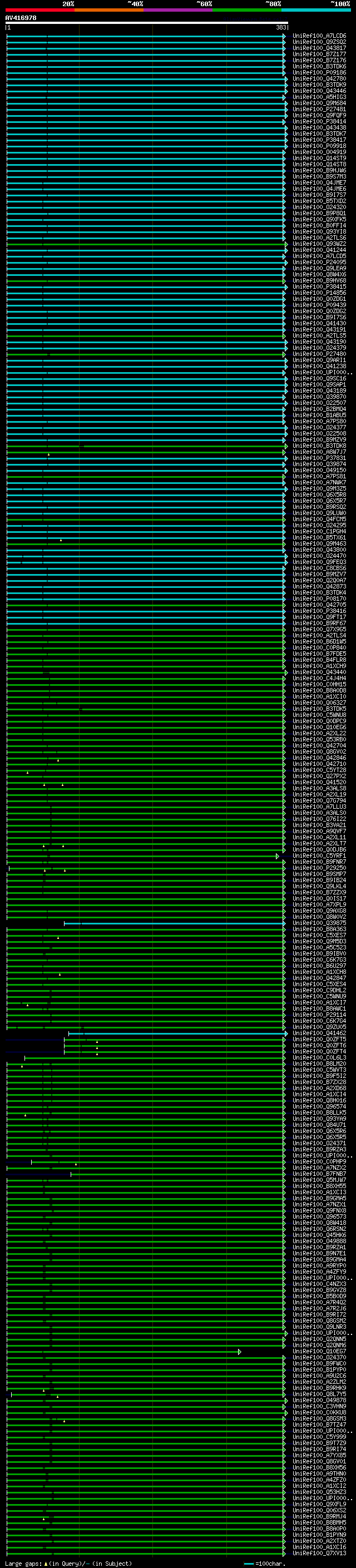Viewport: 356px width, 1568px height.
Task: Open hit UniRef100_A7LCD6
Action: 319,36
